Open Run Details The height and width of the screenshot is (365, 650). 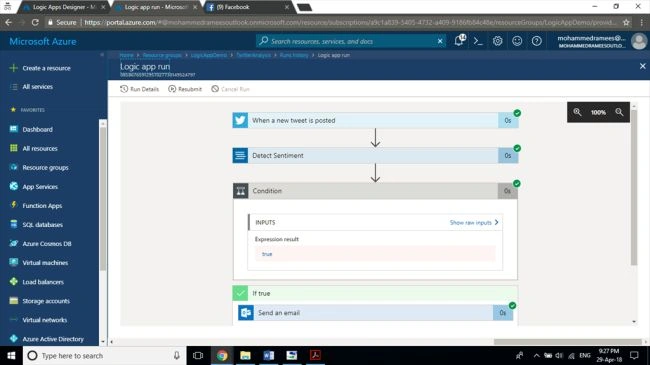(139, 89)
